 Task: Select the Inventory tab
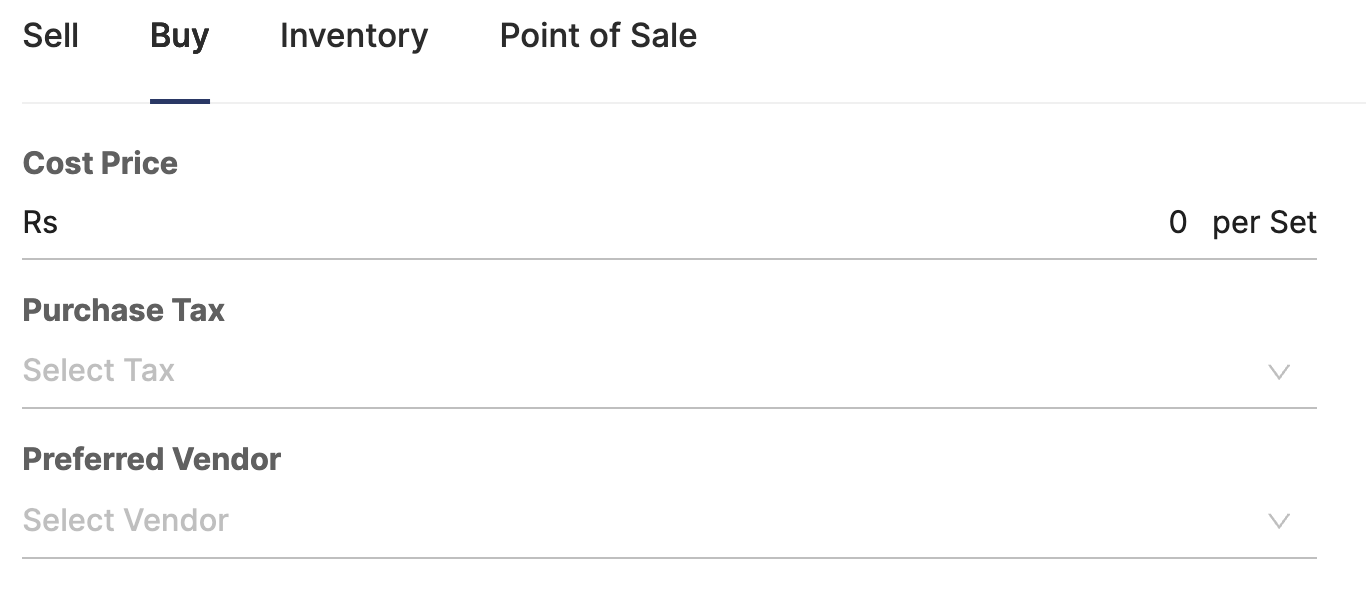point(353,36)
